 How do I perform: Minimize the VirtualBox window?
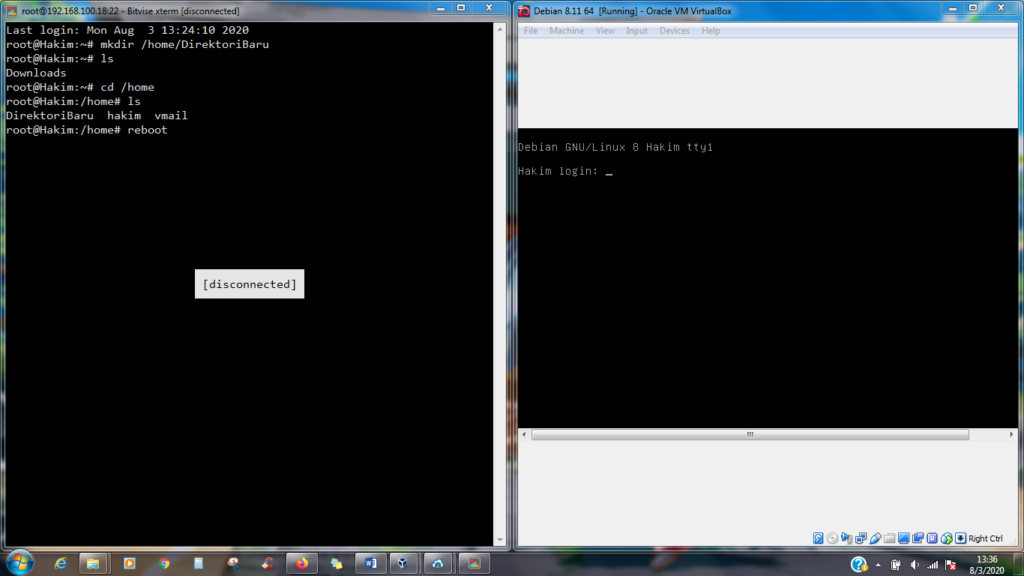952,8
